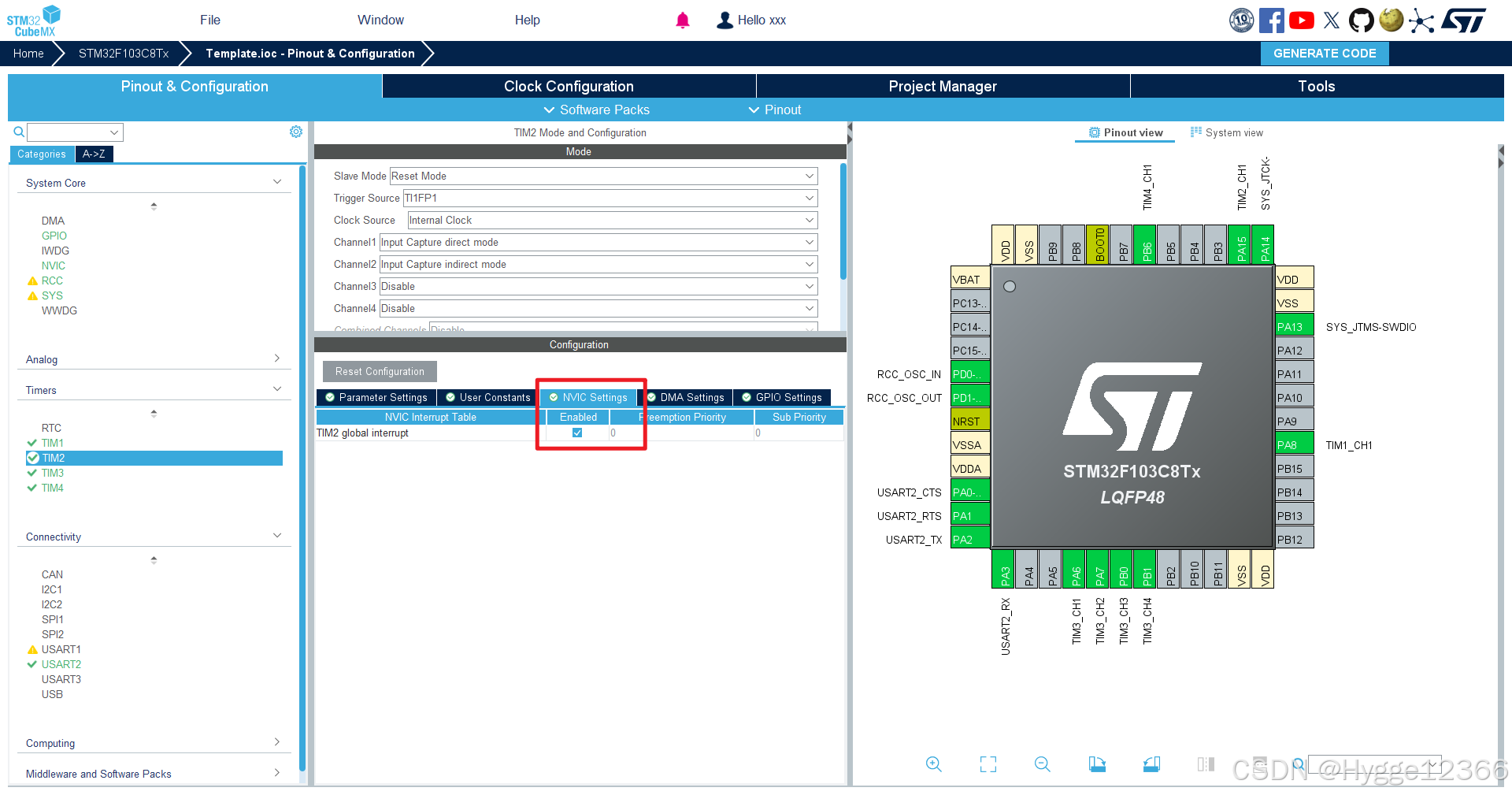Click the GENERATE CODE button

pyautogui.click(x=1325, y=54)
